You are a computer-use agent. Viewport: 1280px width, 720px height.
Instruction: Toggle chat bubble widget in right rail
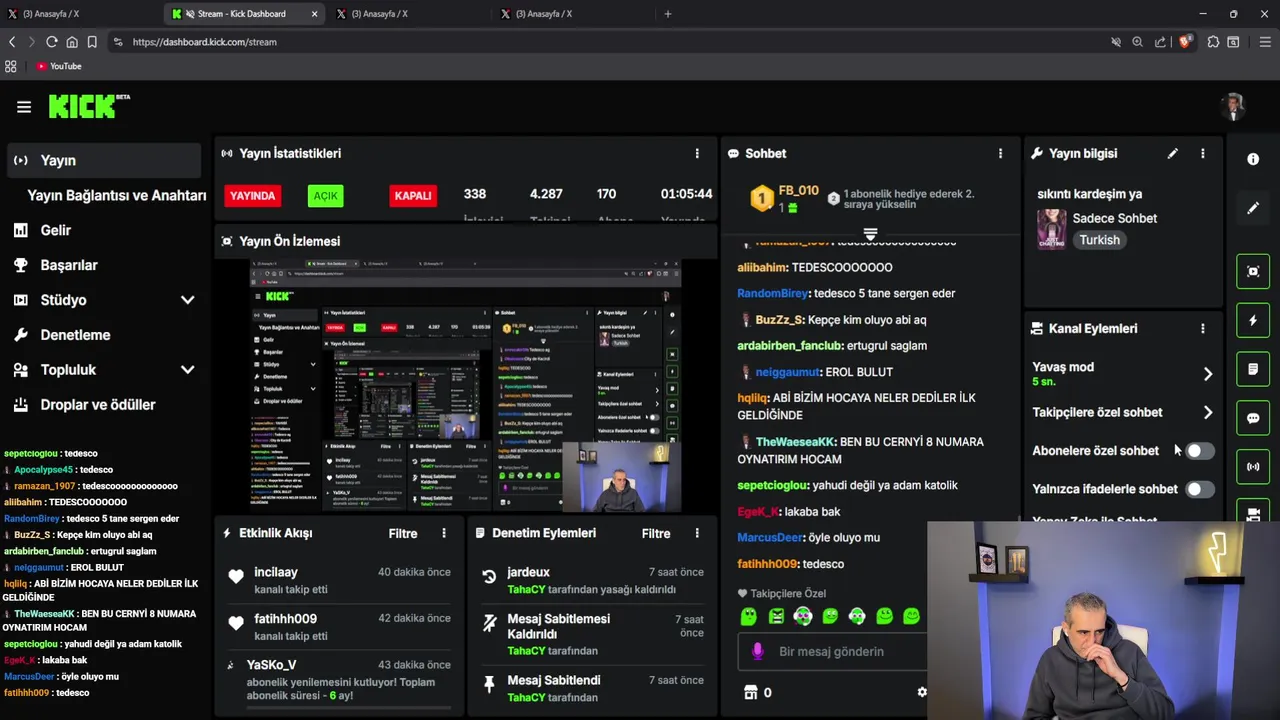pyautogui.click(x=1253, y=418)
